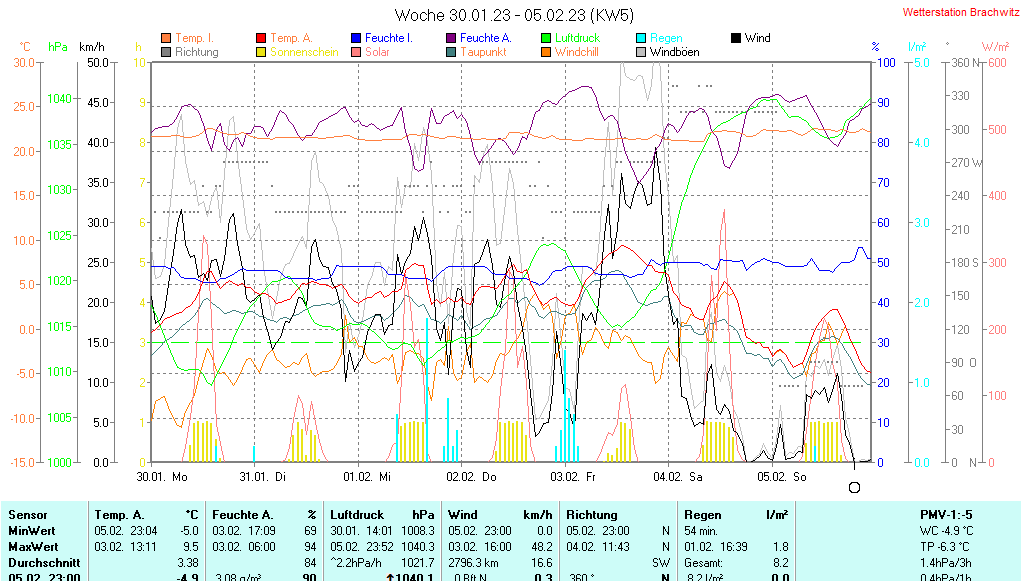Click the orange Temp. I. legend swatch
The image size is (1021, 581).
pos(166,38)
